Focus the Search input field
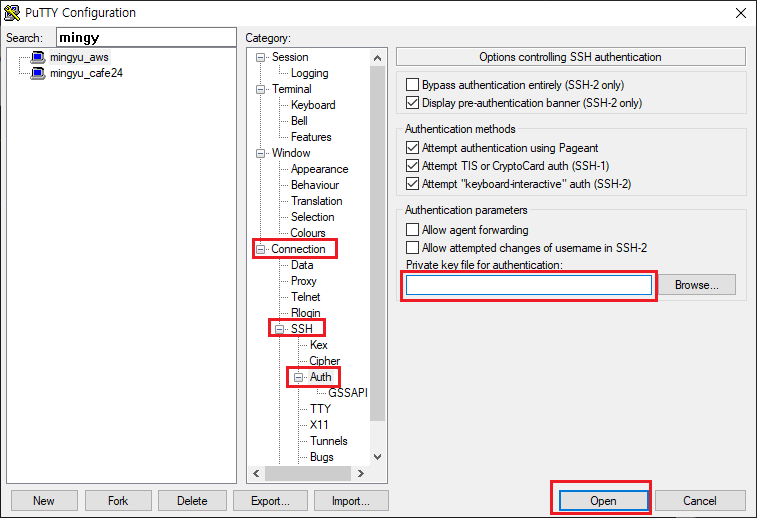The width and height of the screenshot is (757, 518). click(x=146, y=37)
